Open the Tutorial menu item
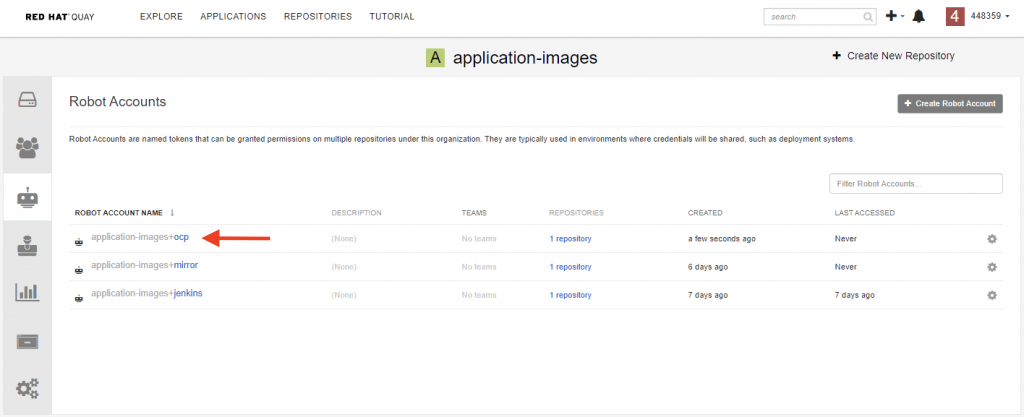 coord(392,16)
